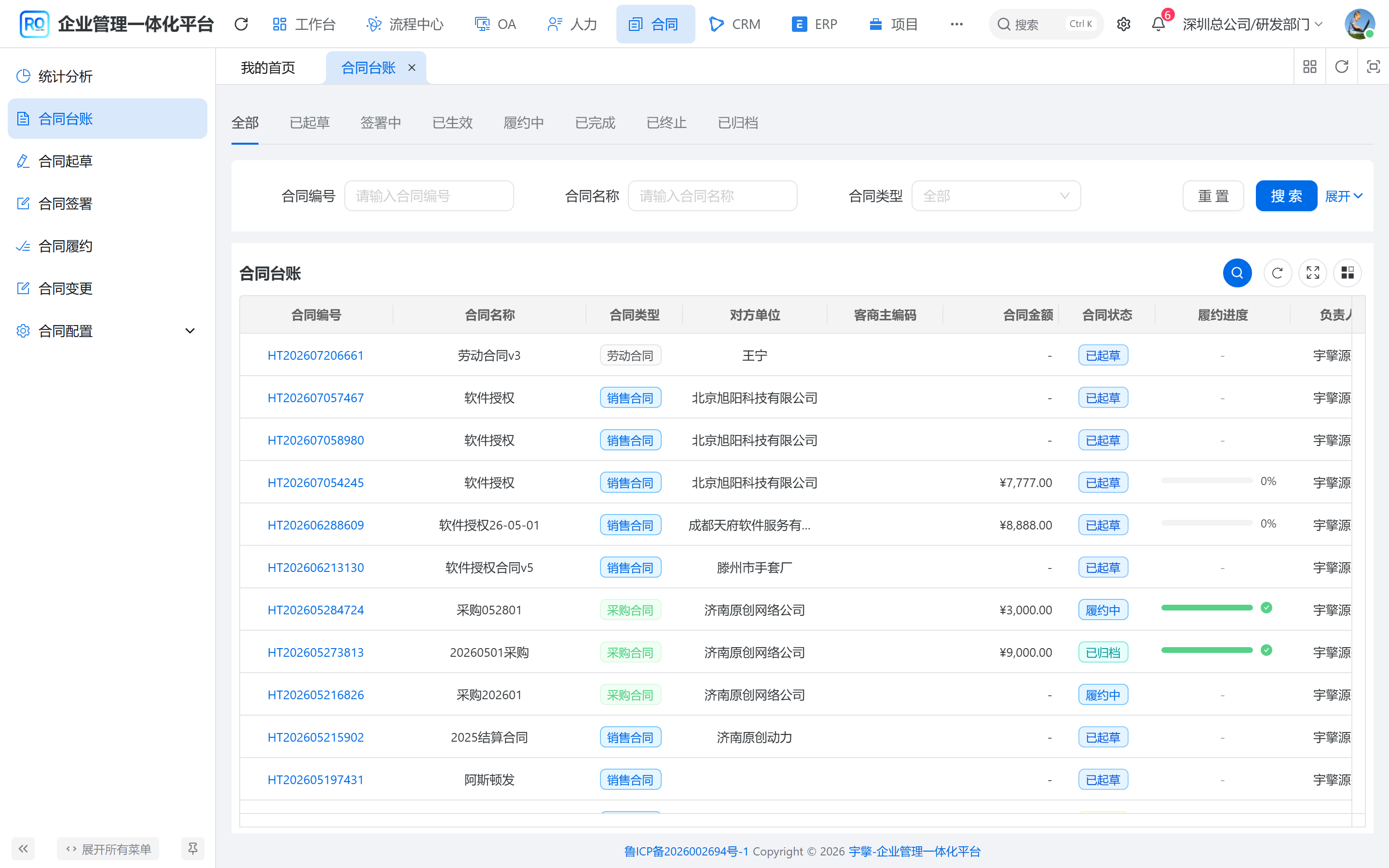1389x868 pixels.
Task: Select the 履约中 status tab
Action: pyautogui.click(x=523, y=123)
